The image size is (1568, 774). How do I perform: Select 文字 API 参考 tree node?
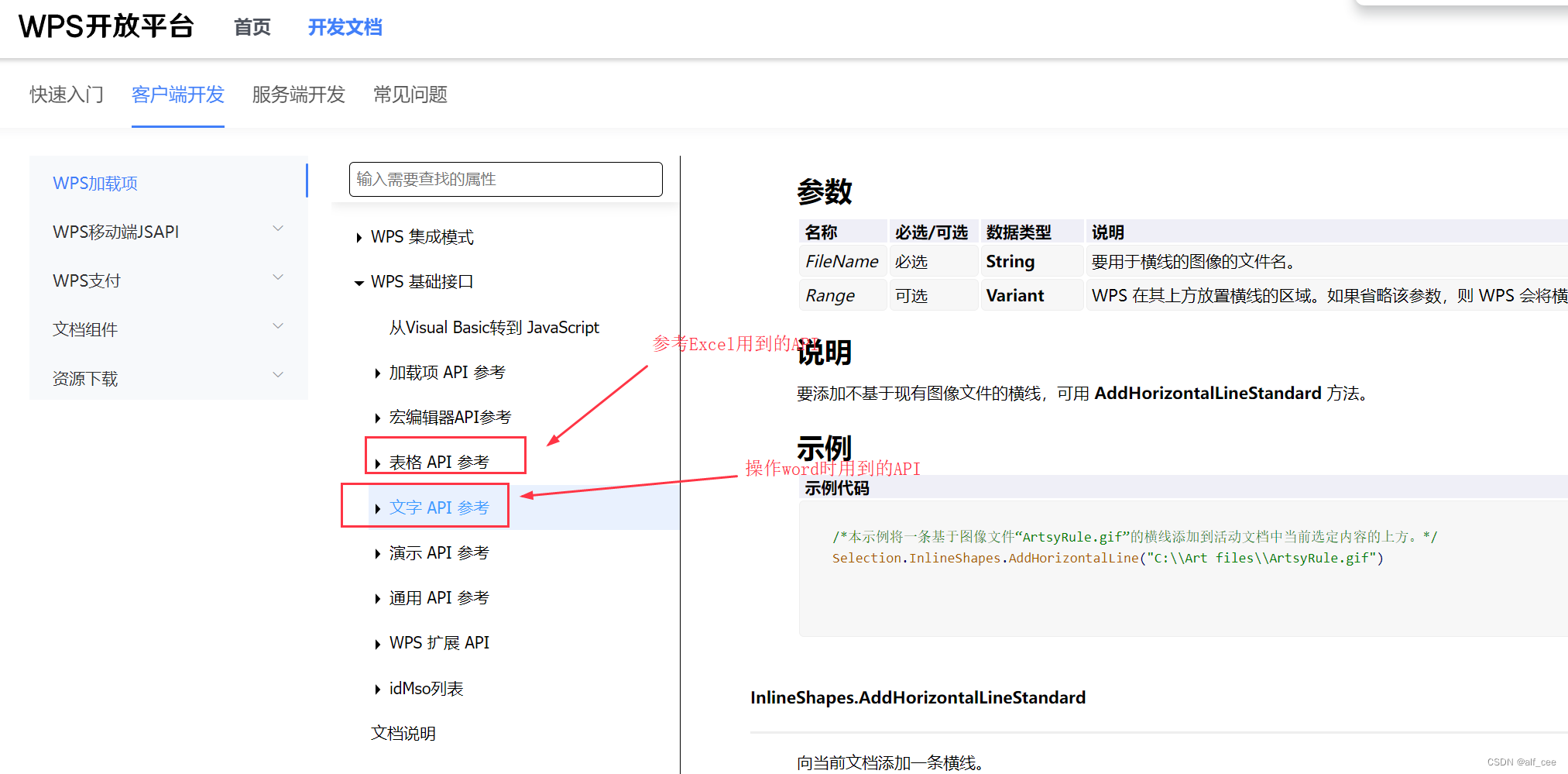[x=439, y=507]
